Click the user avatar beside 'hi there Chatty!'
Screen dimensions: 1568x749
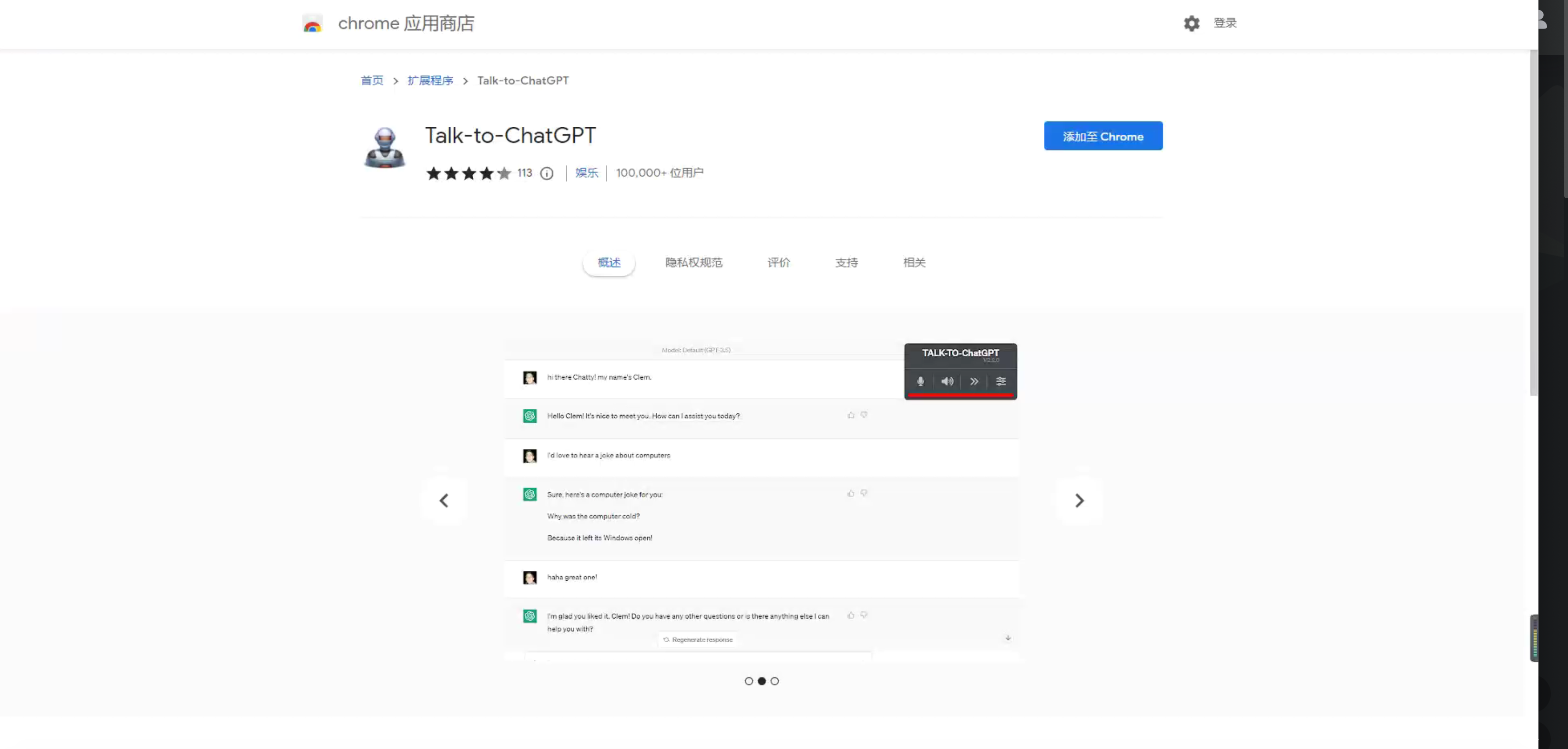(x=529, y=378)
